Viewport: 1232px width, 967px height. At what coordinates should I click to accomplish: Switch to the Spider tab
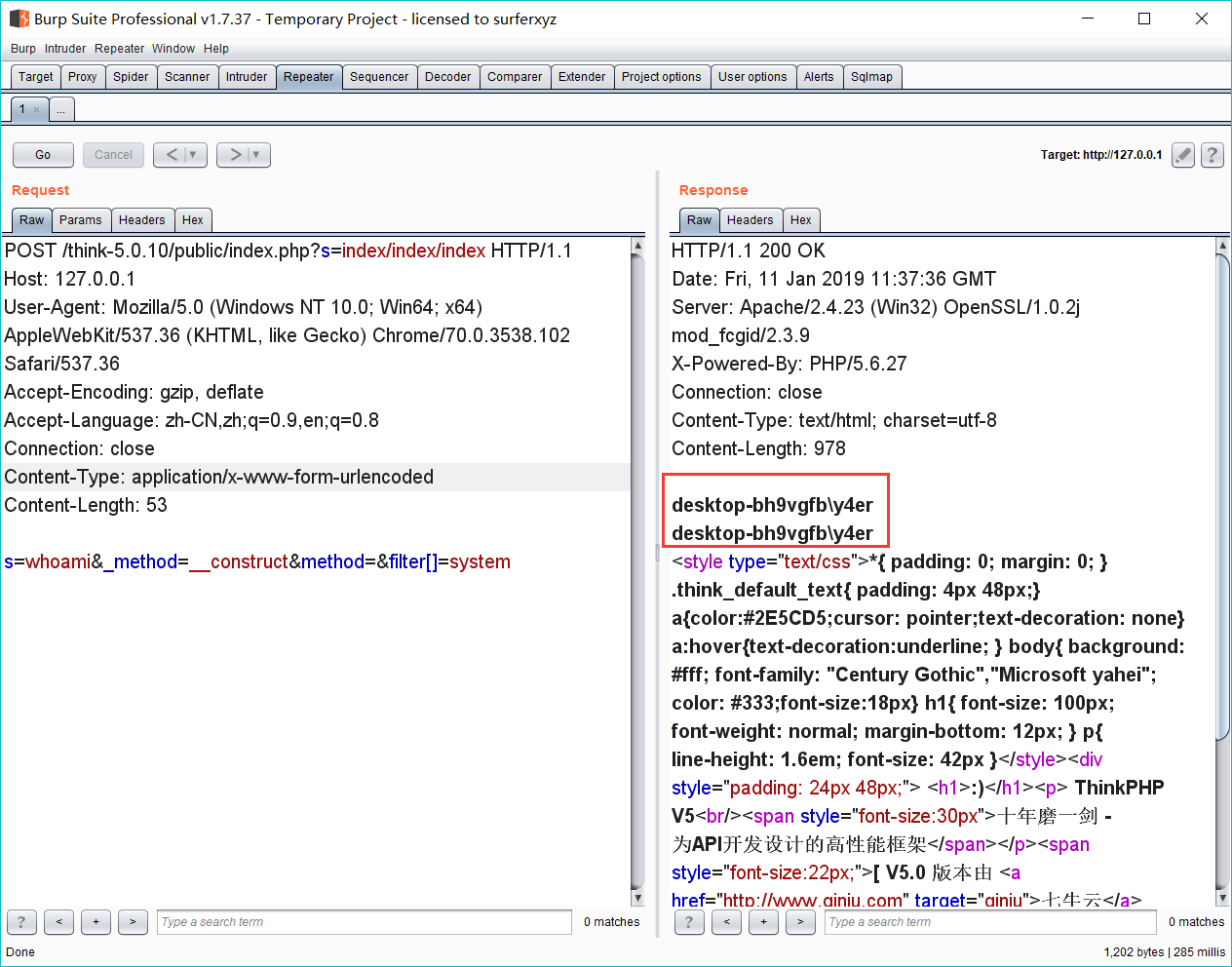coord(131,77)
